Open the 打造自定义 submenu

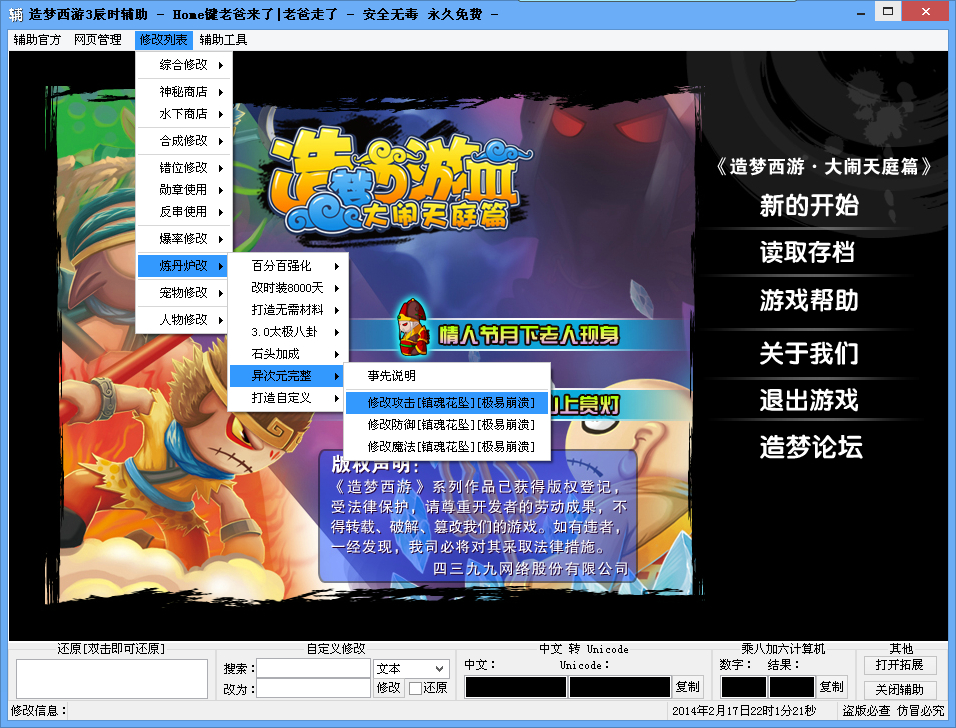(x=288, y=398)
